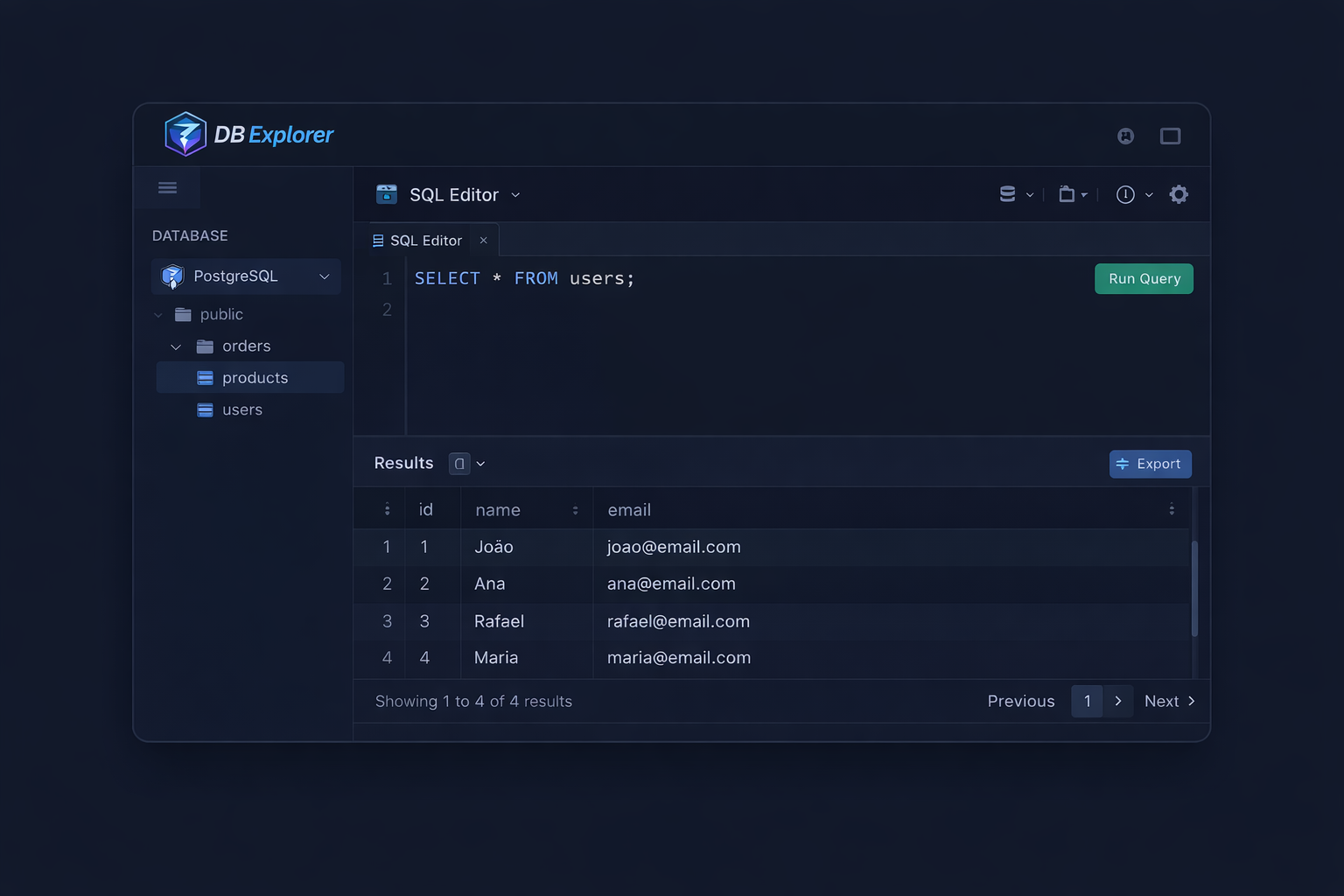Toggle the sidebar with the hamburger icon
The height and width of the screenshot is (896, 1344).
point(167,187)
